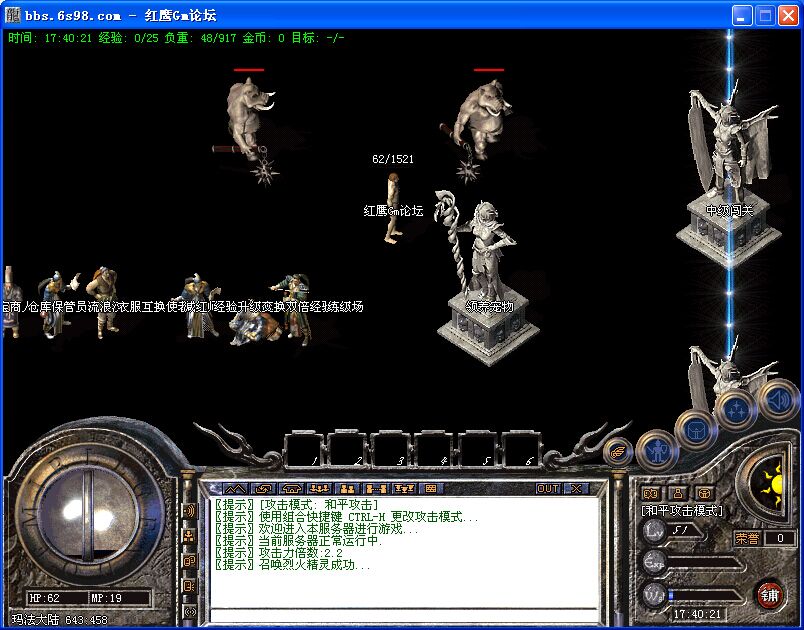
Task: Click the linked-boxes icon in chat toolbar
Action: tap(375, 489)
